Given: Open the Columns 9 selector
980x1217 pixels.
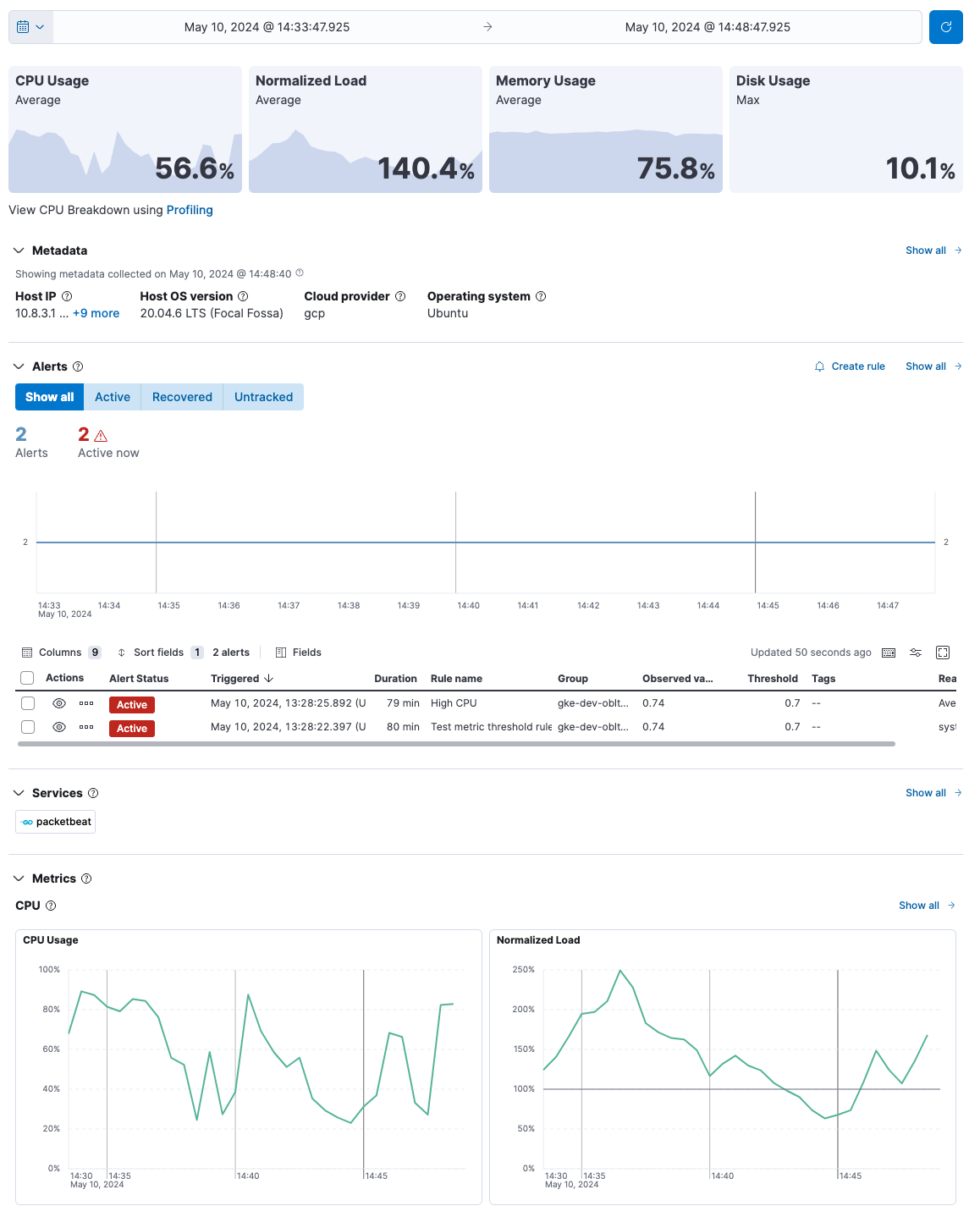Looking at the screenshot, I should pos(61,653).
